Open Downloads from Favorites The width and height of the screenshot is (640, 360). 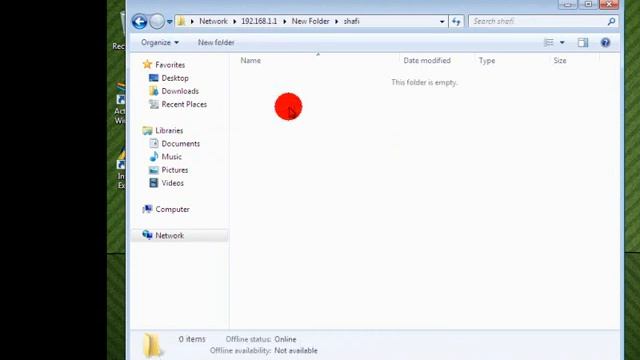click(180, 91)
